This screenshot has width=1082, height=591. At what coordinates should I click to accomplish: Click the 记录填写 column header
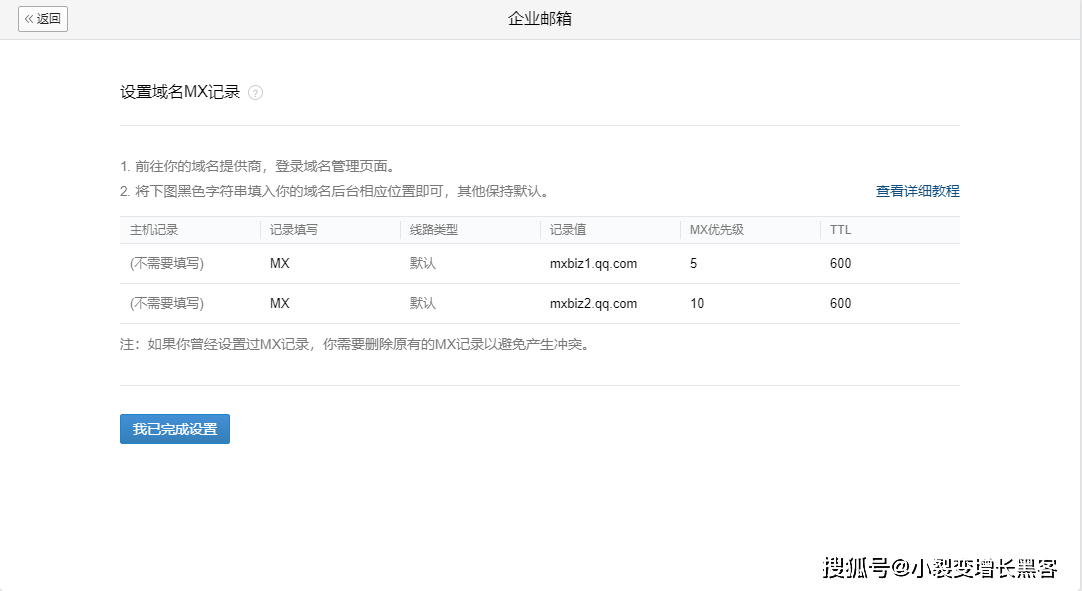294,230
